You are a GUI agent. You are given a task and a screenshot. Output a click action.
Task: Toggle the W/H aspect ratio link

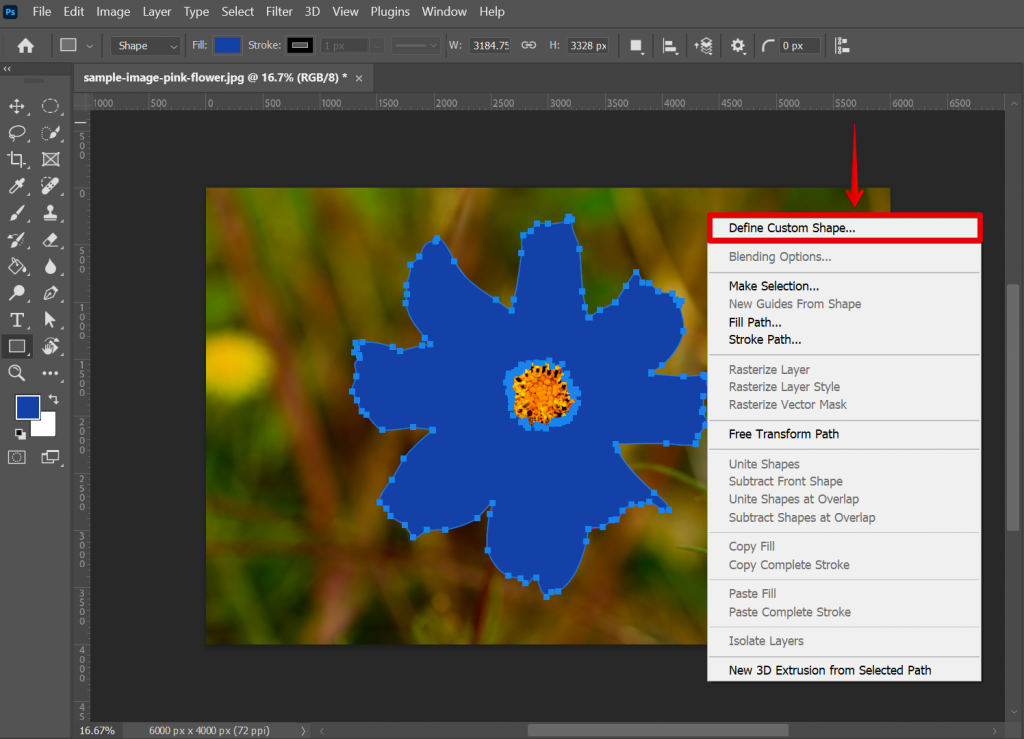coord(528,45)
